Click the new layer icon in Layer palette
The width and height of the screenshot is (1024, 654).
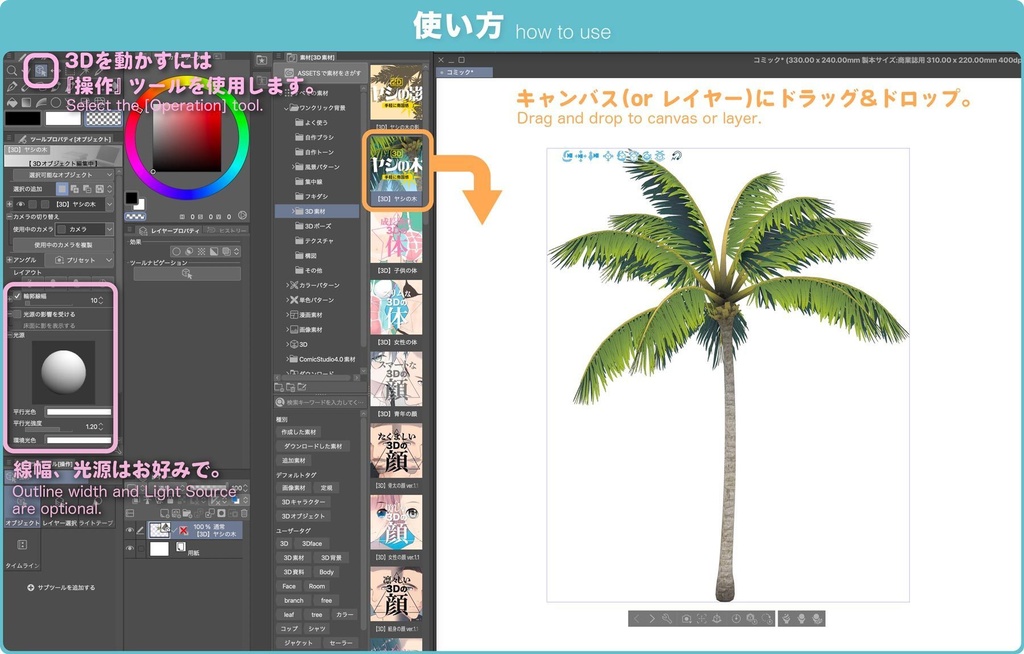click(164, 513)
